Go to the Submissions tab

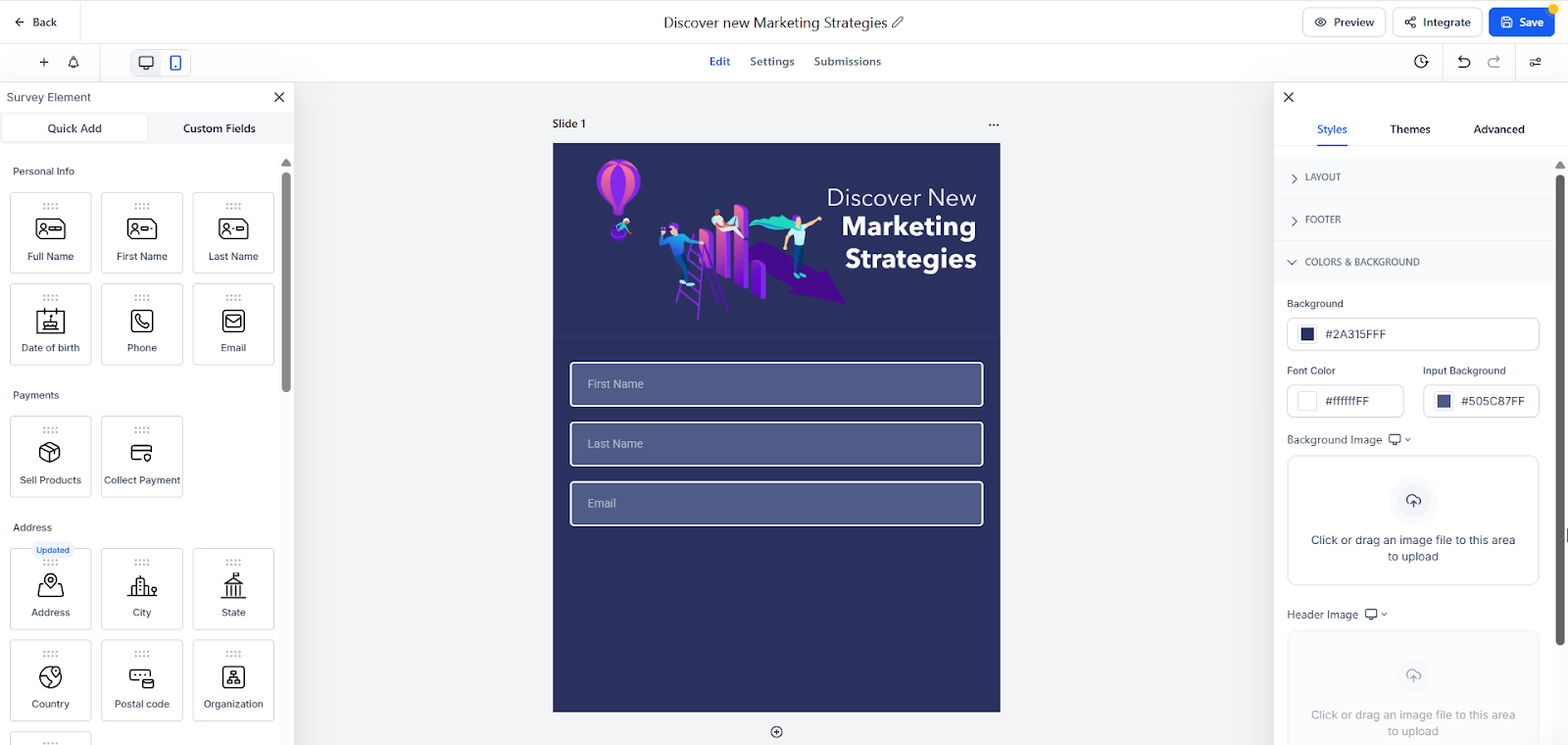pyautogui.click(x=848, y=62)
